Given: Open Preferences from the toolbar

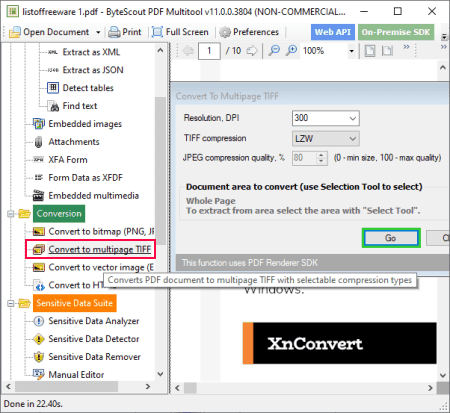Looking at the screenshot, I should [249, 32].
